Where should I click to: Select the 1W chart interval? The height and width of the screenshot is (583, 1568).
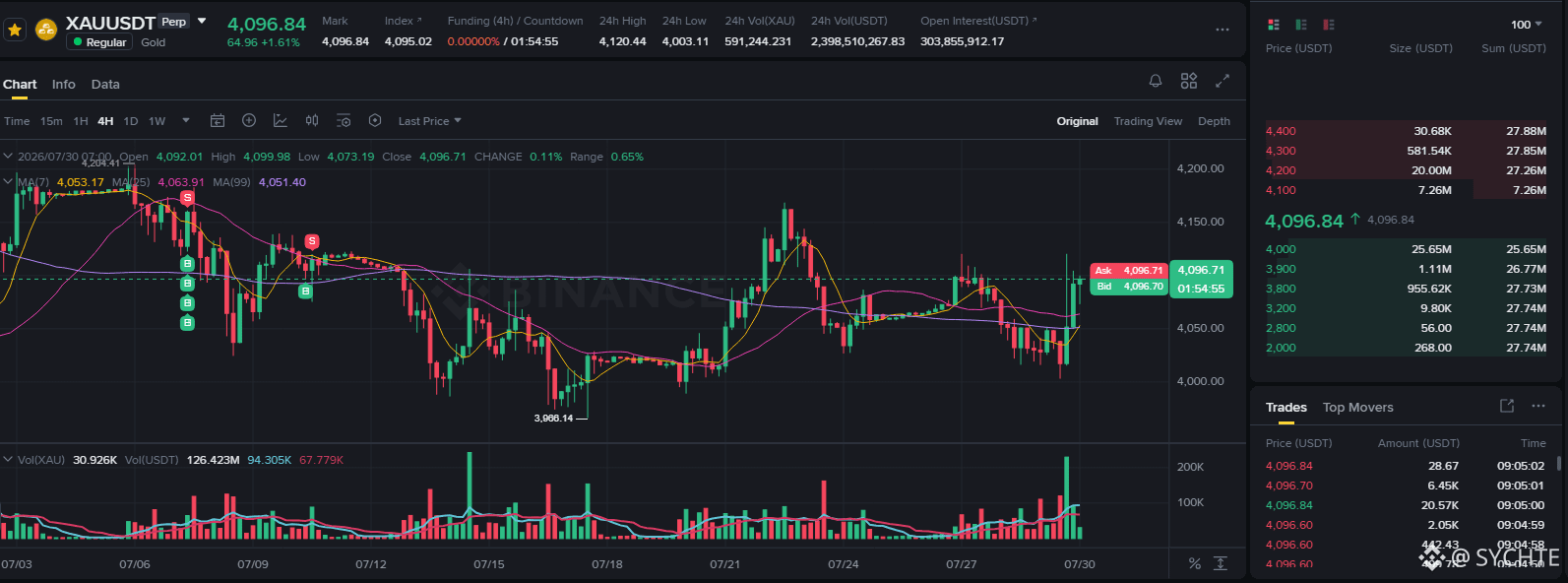(x=157, y=121)
